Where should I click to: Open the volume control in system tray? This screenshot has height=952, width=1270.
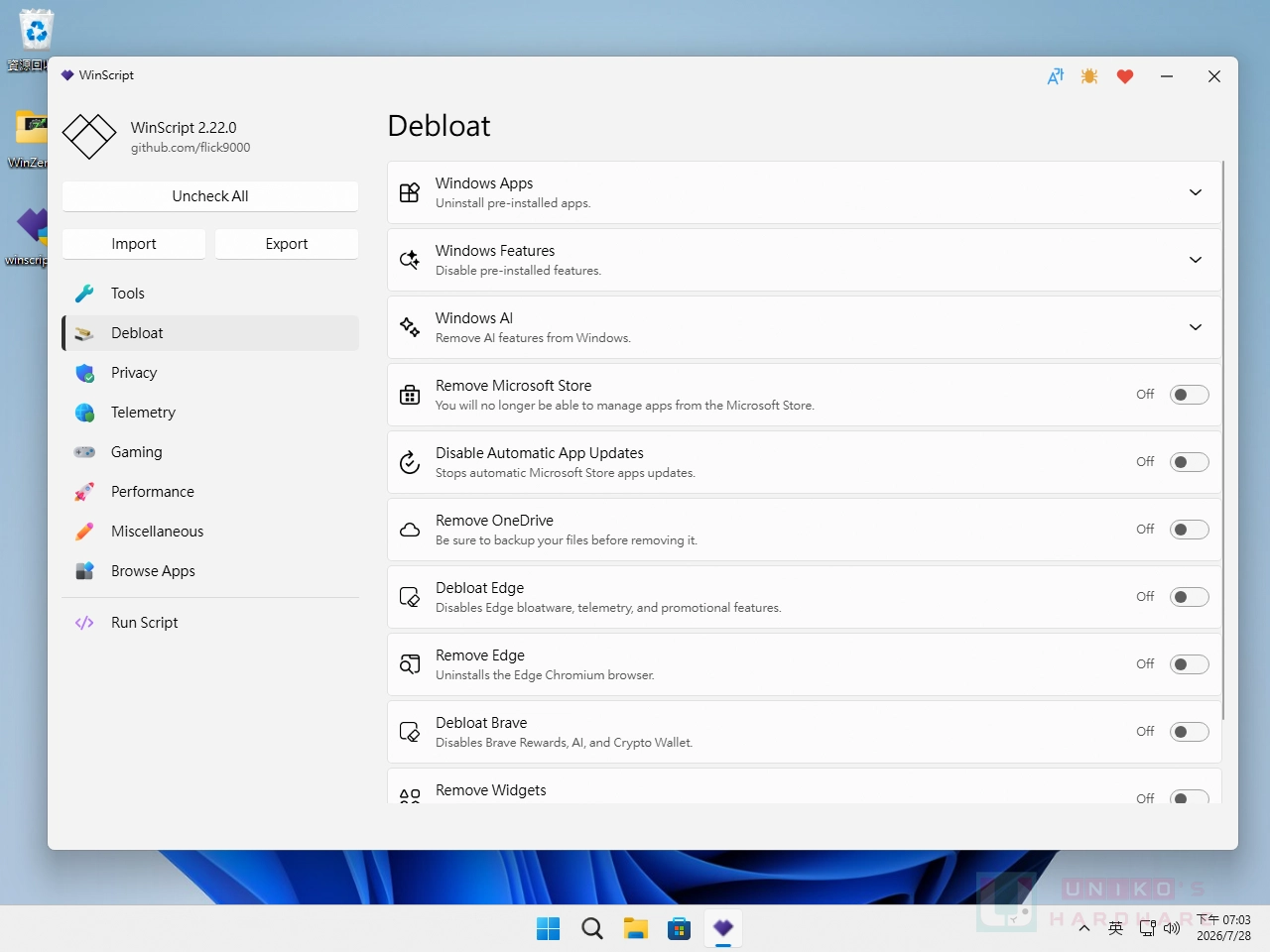pyautogui.click(x=1172, y=928)
